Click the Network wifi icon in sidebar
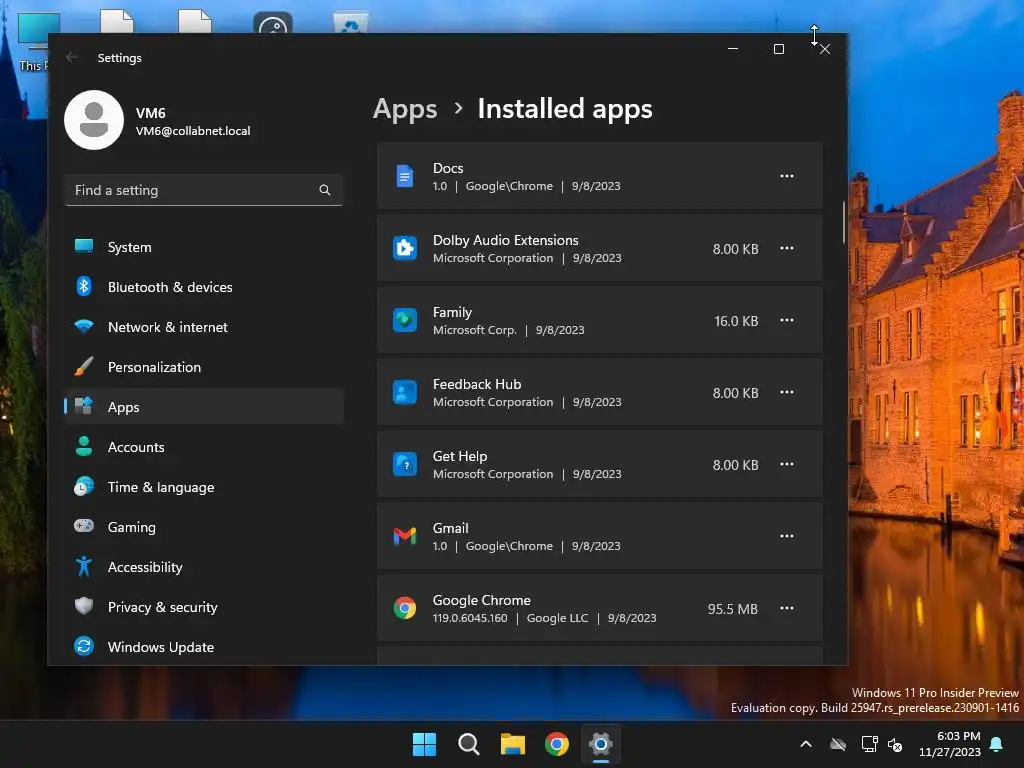Screen dimensions: 1024x768 coord(84,326)
